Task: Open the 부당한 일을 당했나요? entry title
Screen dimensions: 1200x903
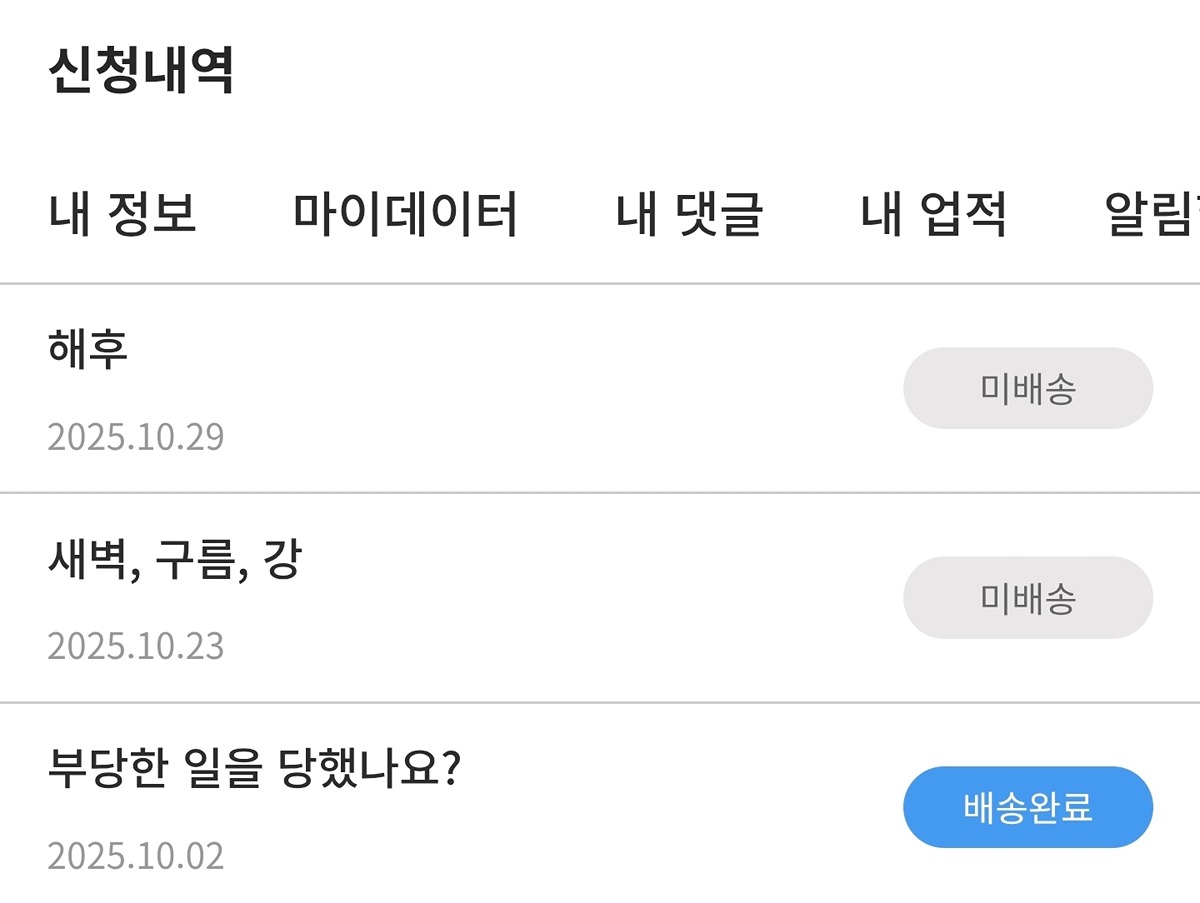Action: click(x=253, y=770)
